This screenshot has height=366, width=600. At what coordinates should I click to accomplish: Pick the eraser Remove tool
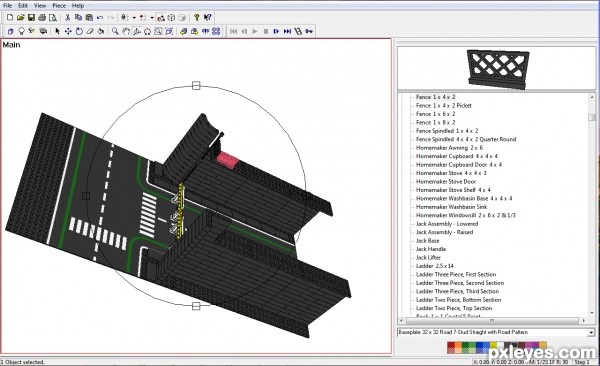click(x=90, y=31)
